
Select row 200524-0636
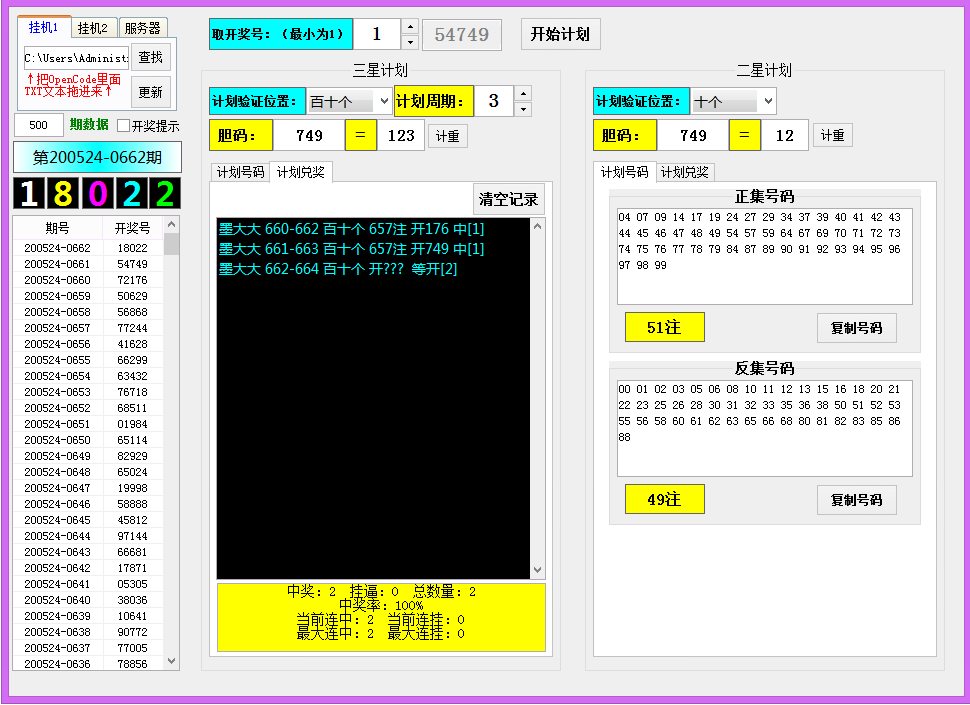(88, 664)
